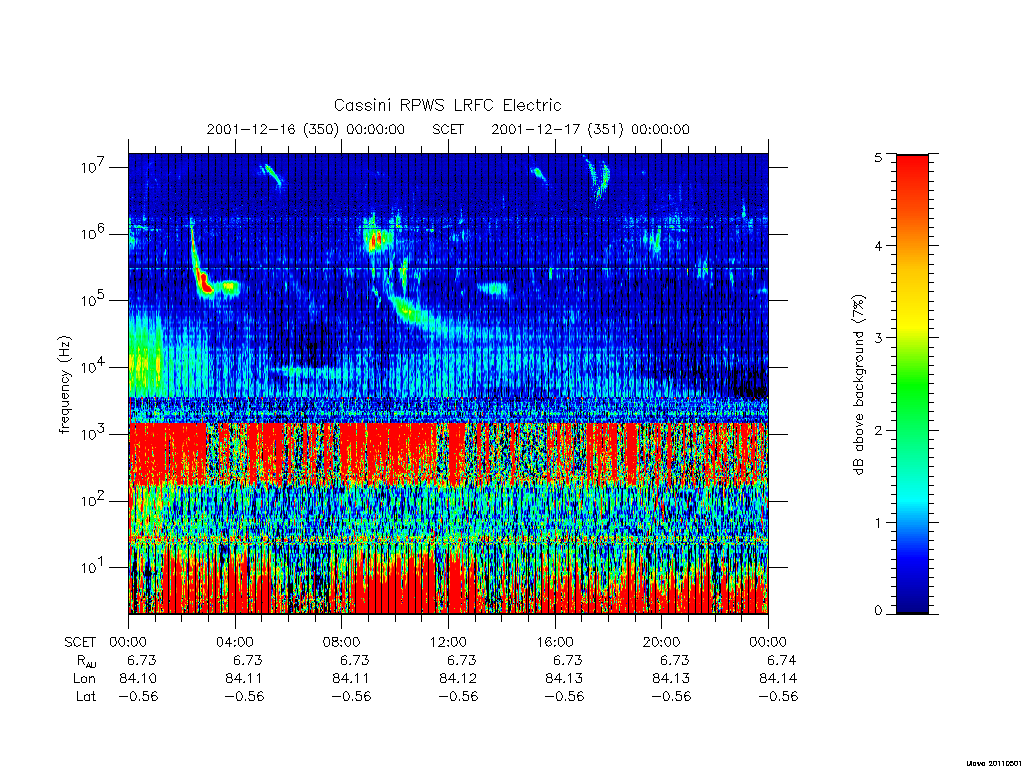Click the SCET row label below the plot
Image resolution: width=1024 pixels, height=768 pixels.
click(80, 642)
